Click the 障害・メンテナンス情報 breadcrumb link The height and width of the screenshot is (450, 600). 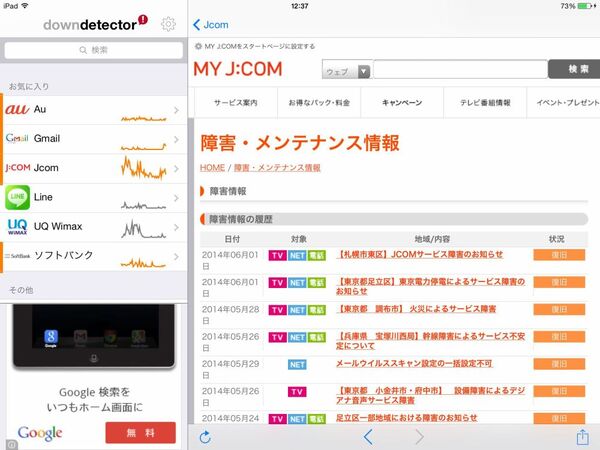point(277,168)
